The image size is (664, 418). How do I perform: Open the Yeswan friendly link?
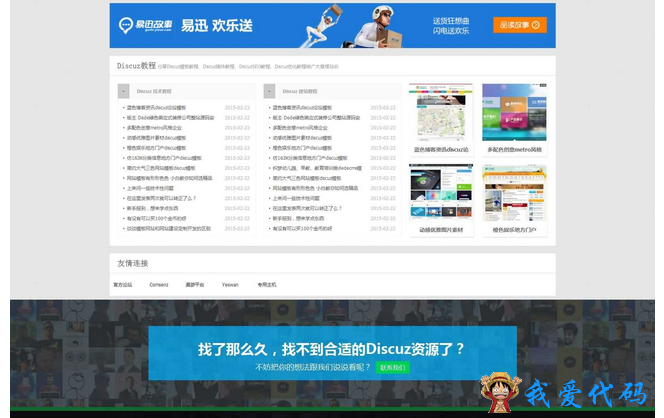coord(230,285)
